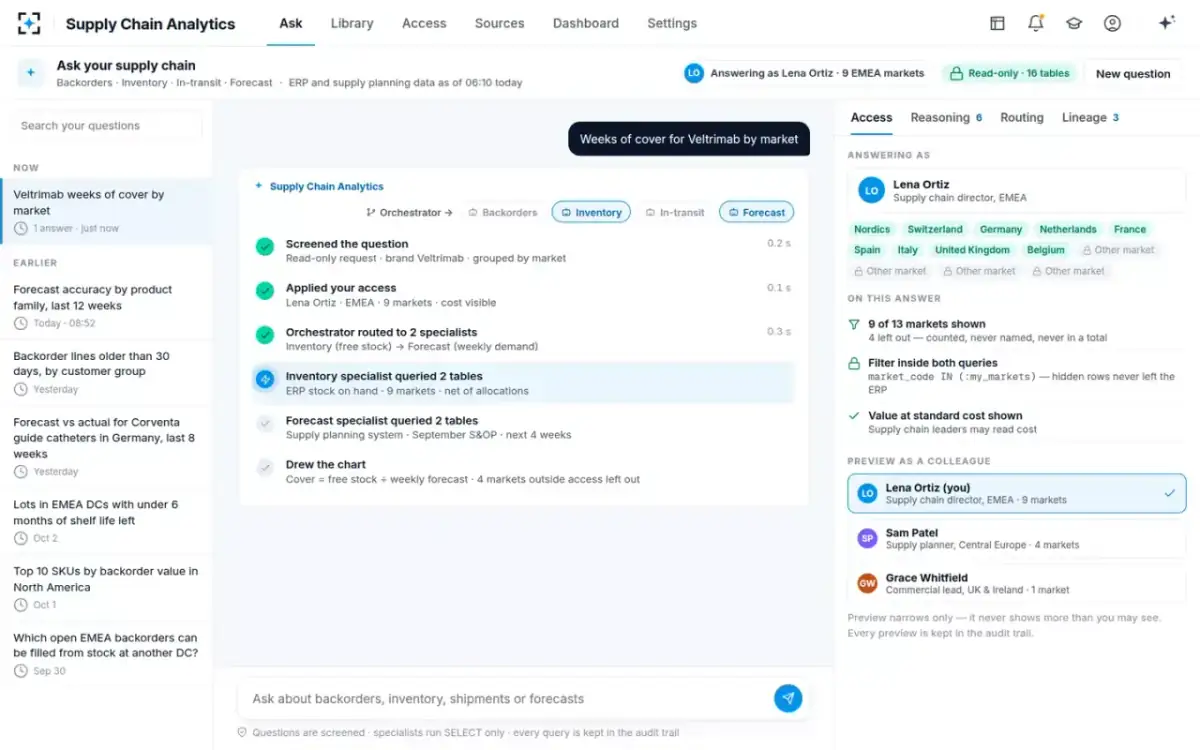Viewport: 1200px width, 750px height.
Task: Switch to the Reasoning panel tab
Action: point(946,117)
